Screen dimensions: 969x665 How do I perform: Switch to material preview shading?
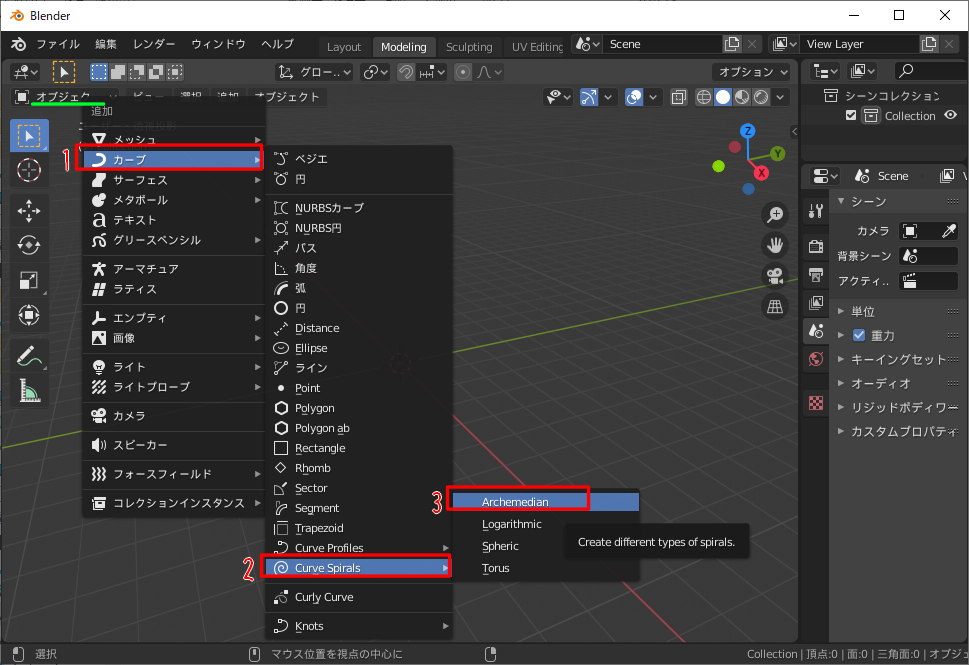point(742,97)
